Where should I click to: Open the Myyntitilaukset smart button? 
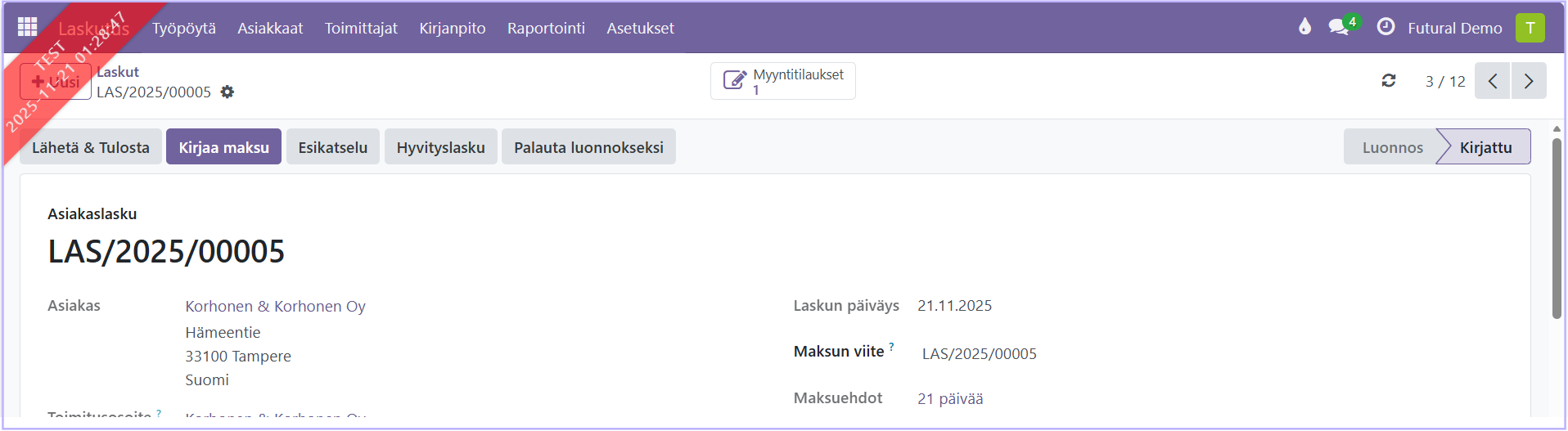pyautogui.click(x=782, y=81)
